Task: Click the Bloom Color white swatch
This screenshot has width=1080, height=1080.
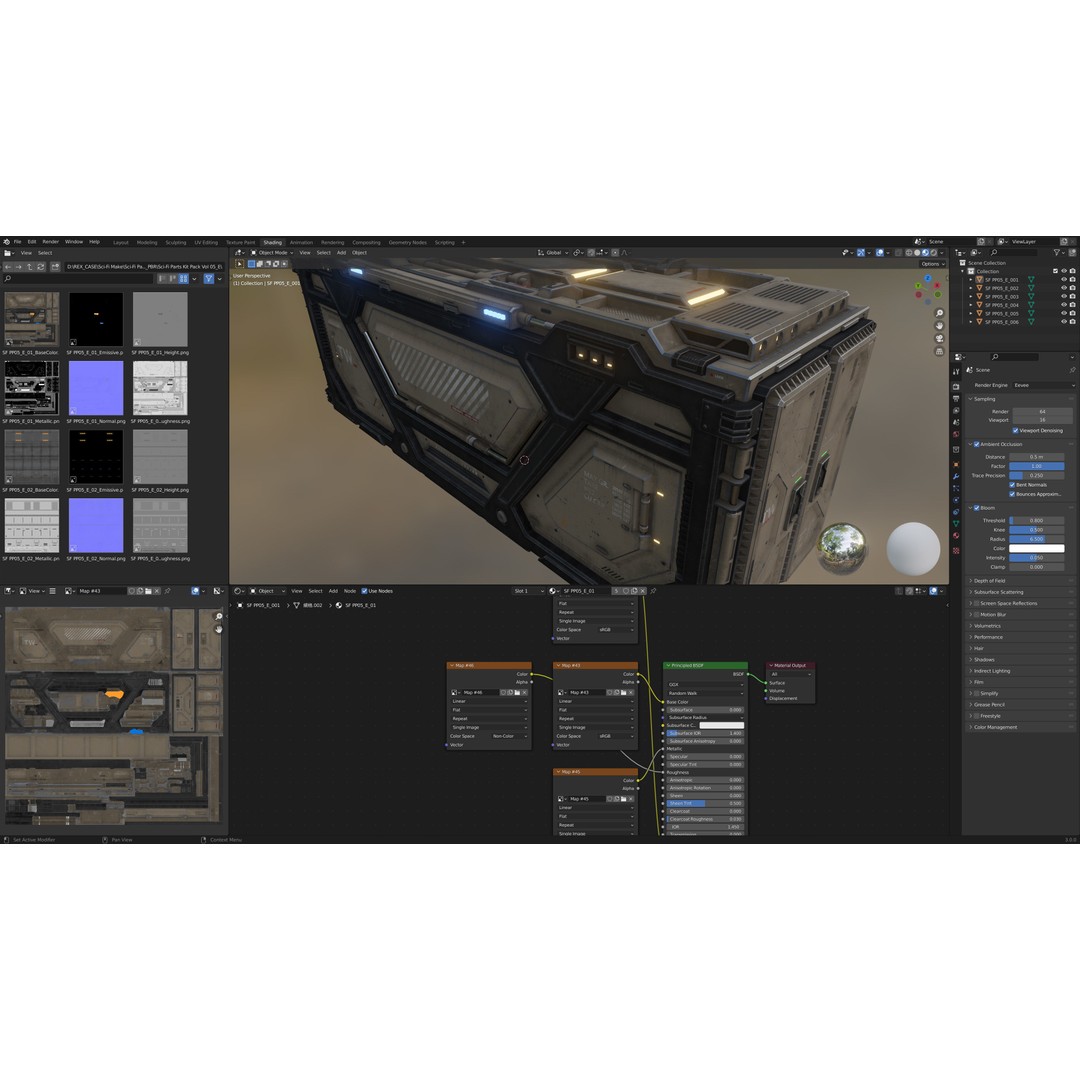Action: tap(1037, 548)
